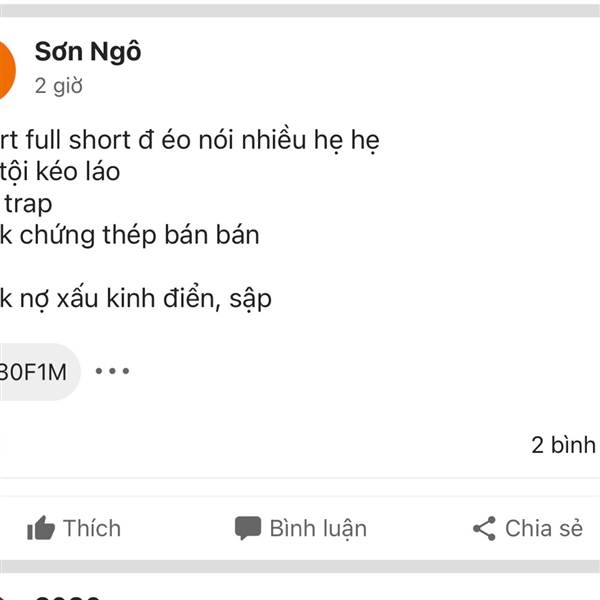Open the partially visible post below
This screenshot has width=600, height=600.
pyautogui.click(x=60, y=594)
